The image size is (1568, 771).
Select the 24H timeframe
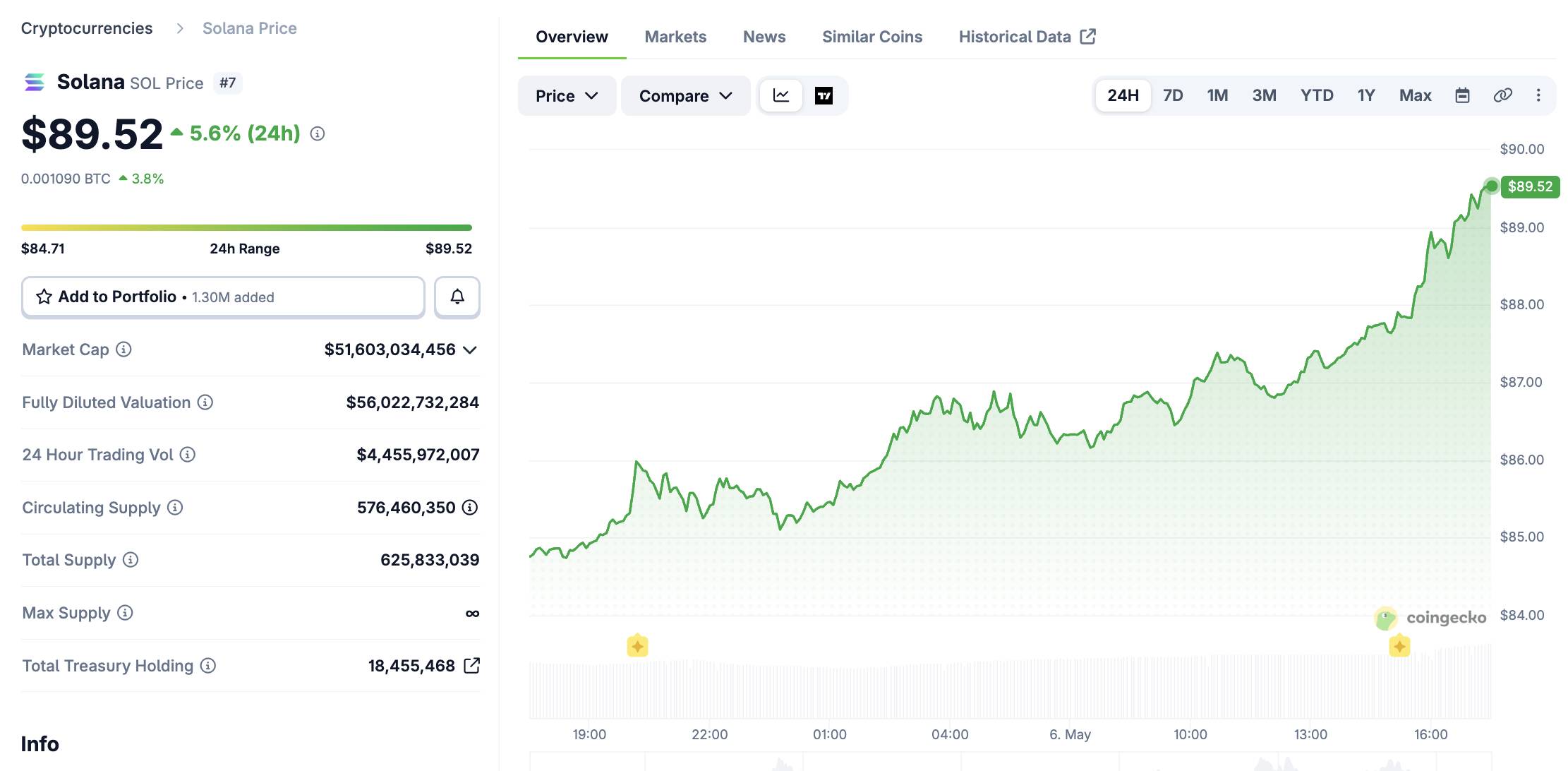pos(1123,95)
